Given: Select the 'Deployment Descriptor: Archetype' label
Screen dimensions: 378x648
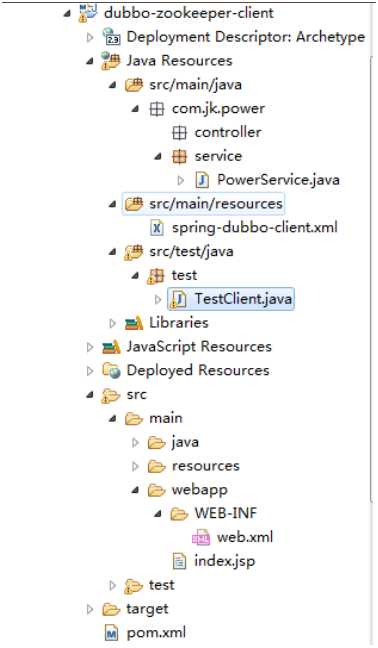Looking at the screenshot, I should click(x=246, y=37).
